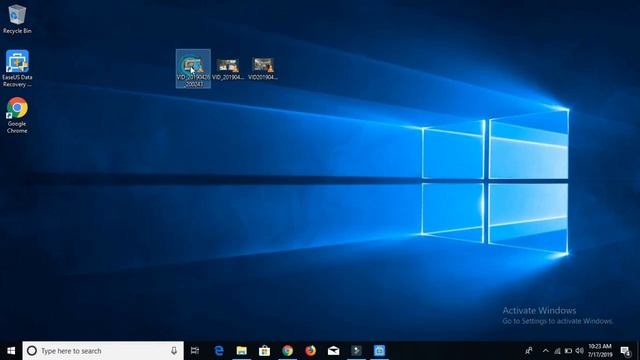The width and height of the screenshot is (640, 360).
Task: Switch to the dark media app on the taskbar
Action: click(x=356, y=351)
